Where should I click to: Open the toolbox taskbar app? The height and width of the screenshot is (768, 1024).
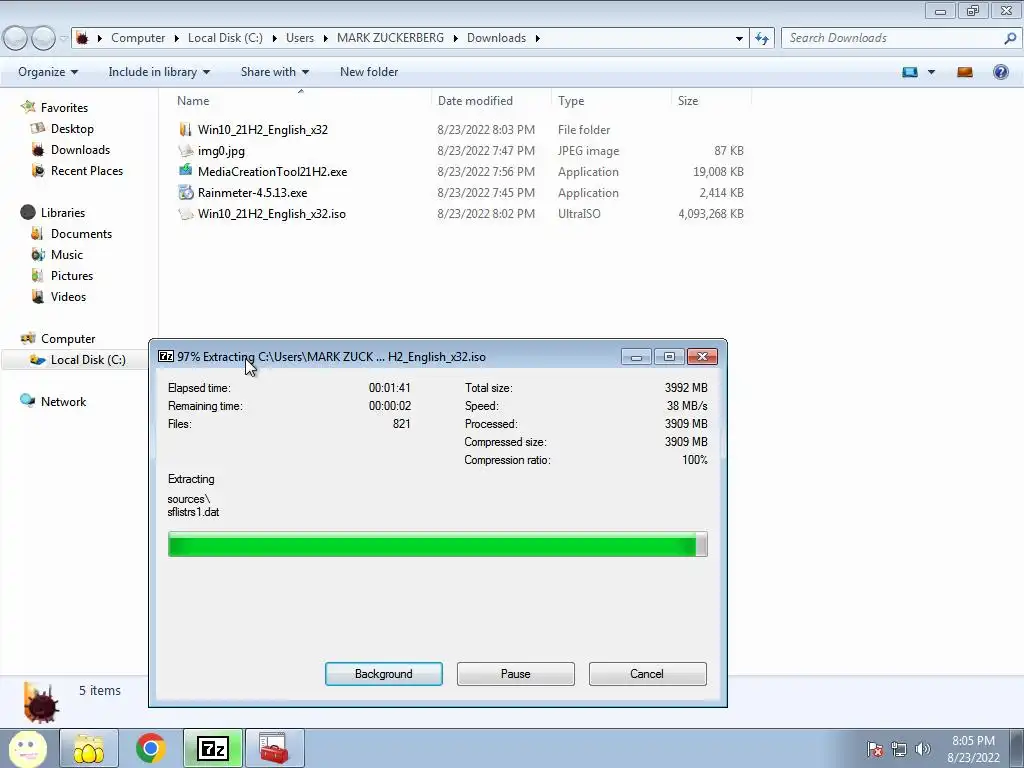(274, 748)
